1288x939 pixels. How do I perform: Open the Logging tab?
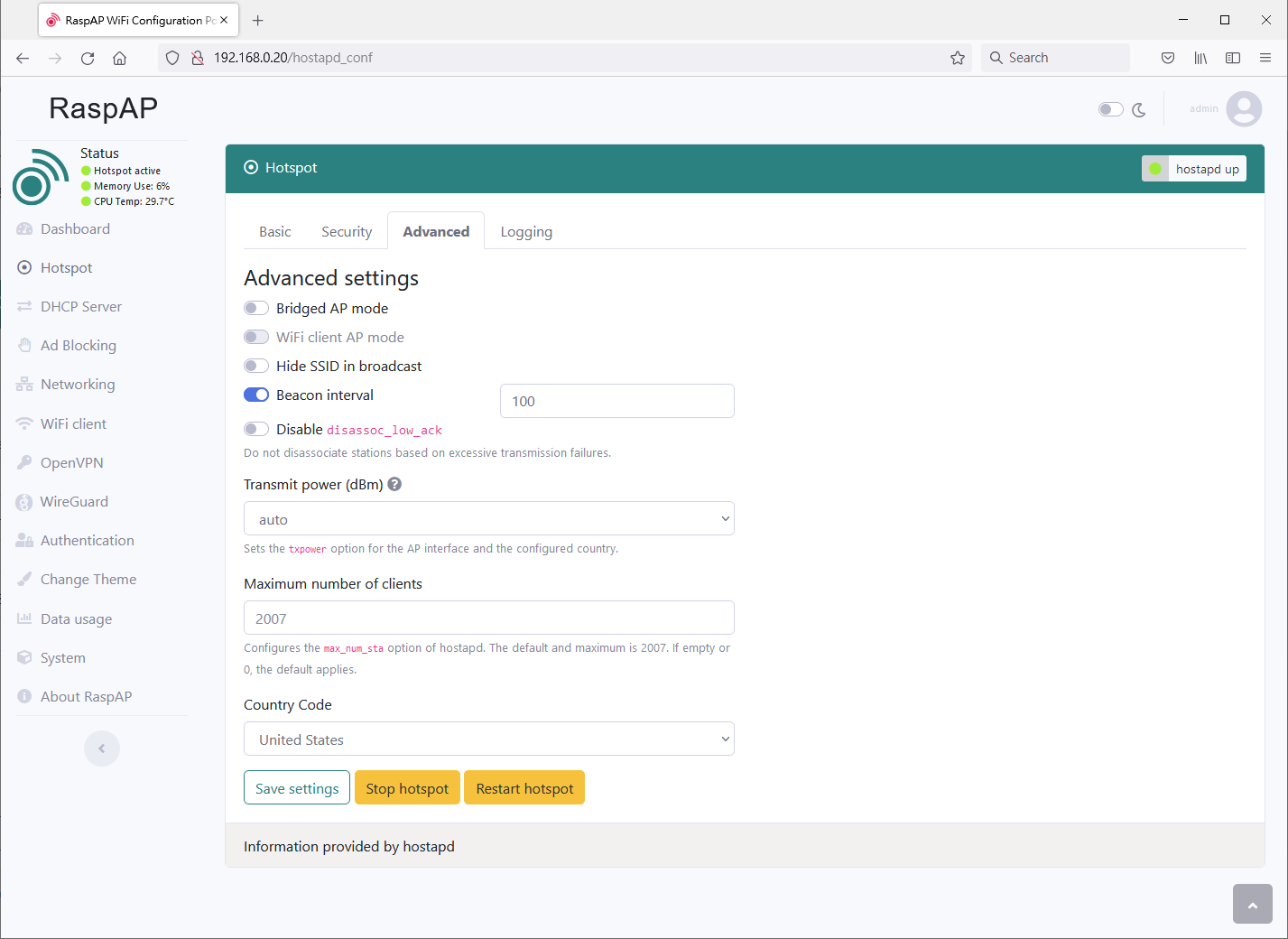[x=526, y=231]
